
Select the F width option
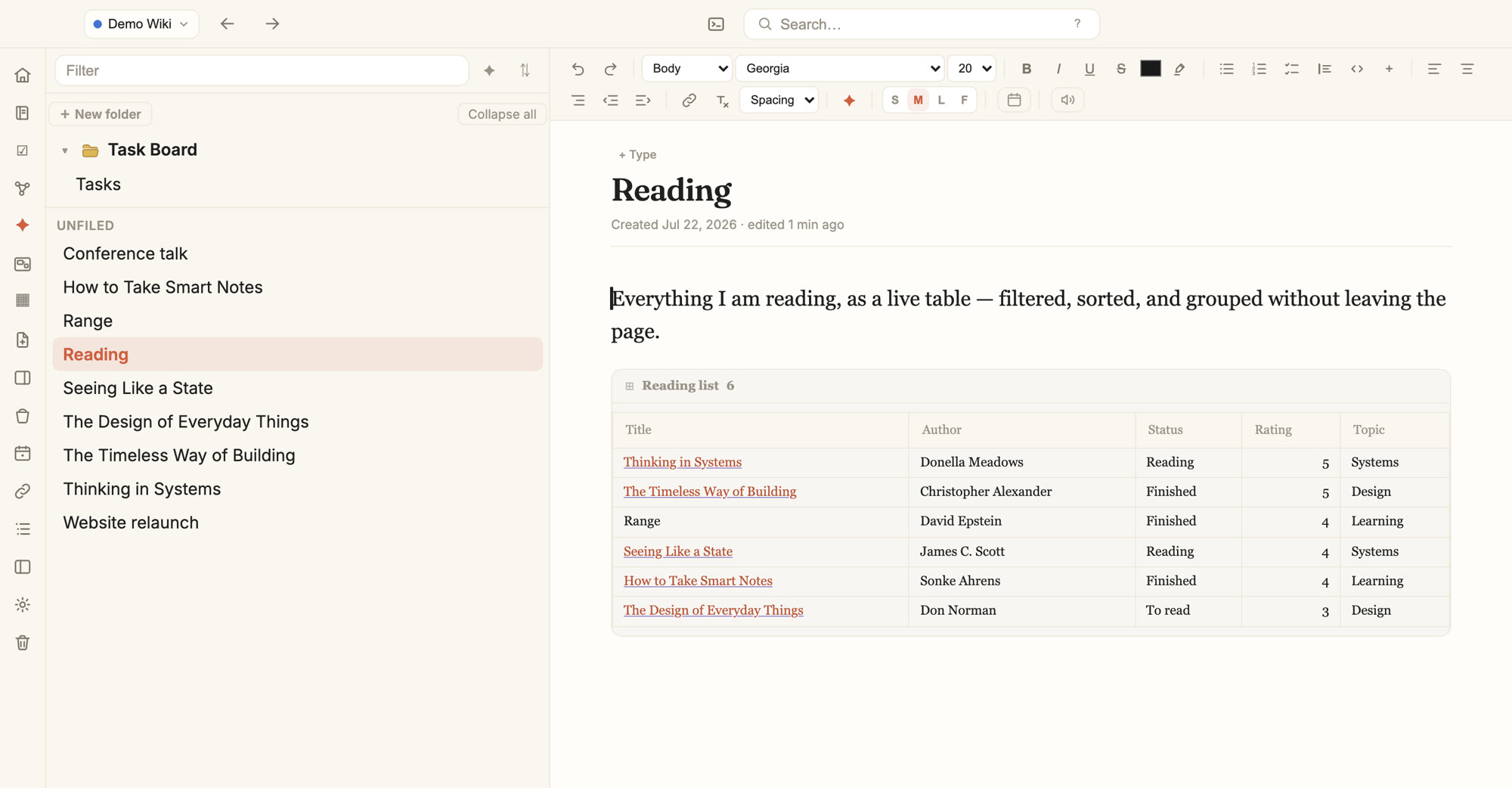(964, 100)
